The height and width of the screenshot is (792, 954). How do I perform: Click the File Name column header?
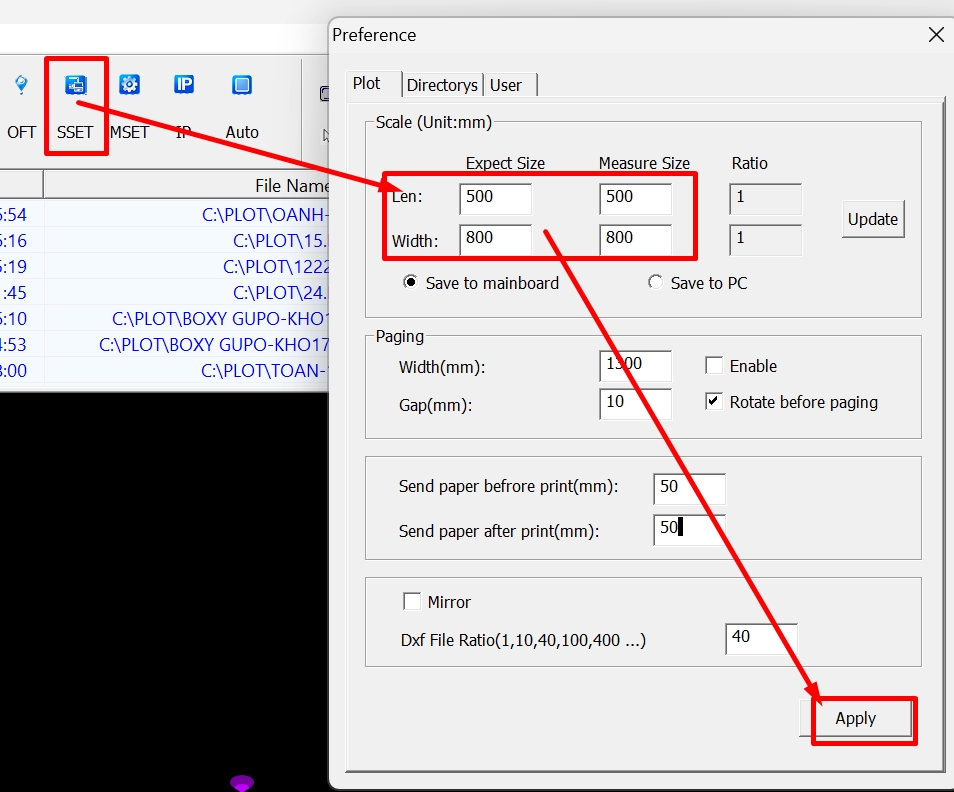pos(290,186)
